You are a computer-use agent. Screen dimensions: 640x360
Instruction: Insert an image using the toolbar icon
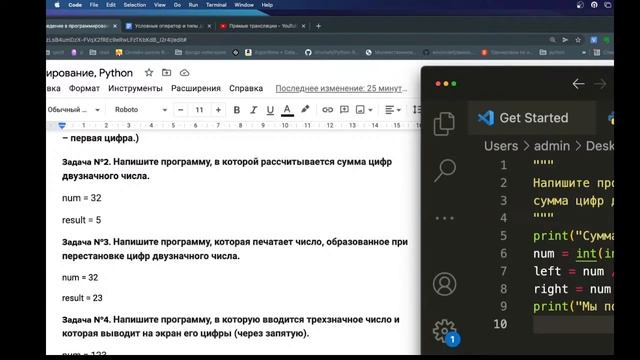pyautogui.click(x=360, y=109)
